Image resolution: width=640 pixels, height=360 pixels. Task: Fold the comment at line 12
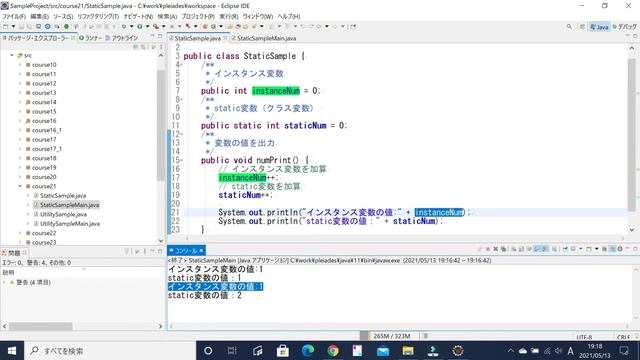(182, 134)
